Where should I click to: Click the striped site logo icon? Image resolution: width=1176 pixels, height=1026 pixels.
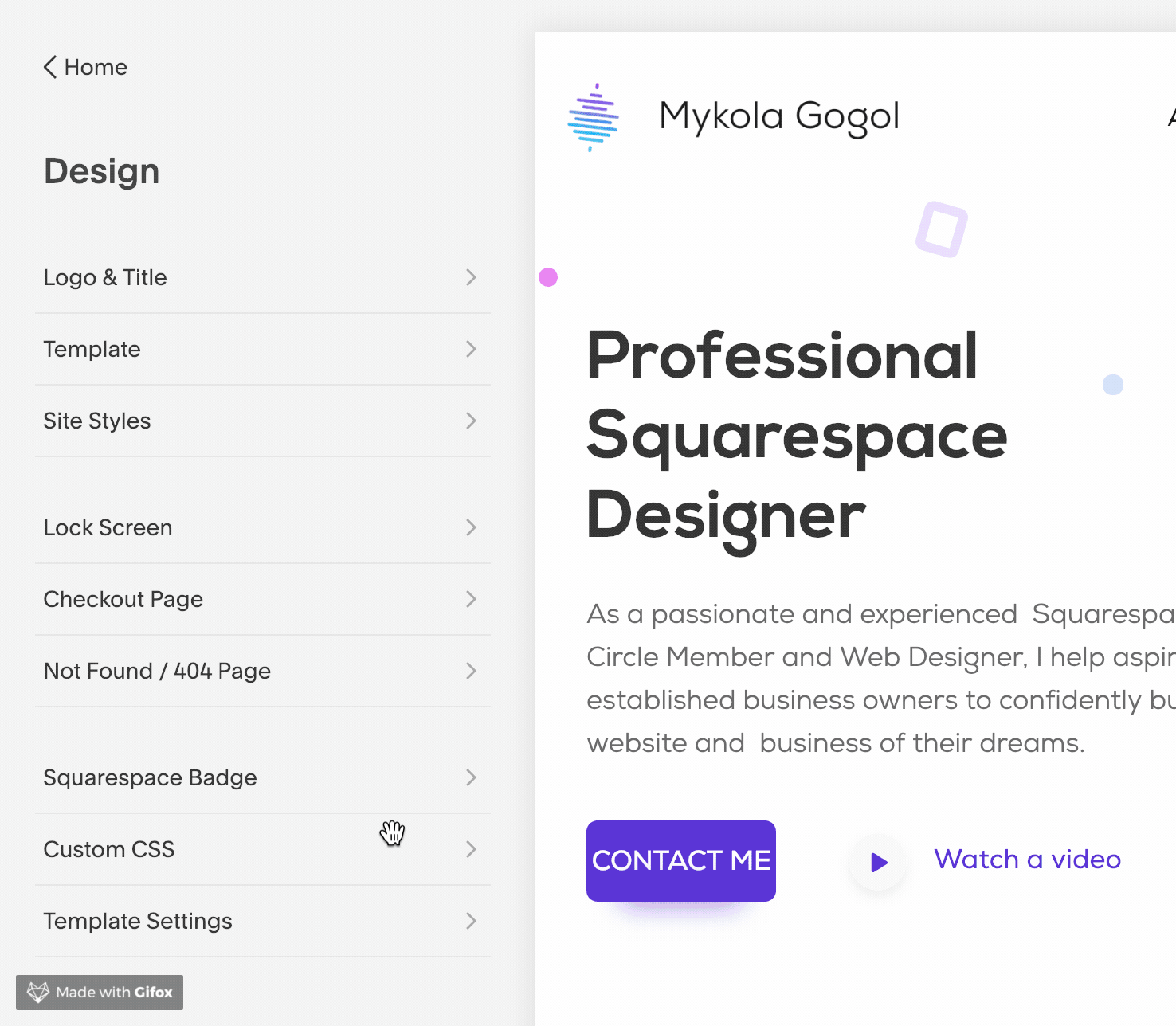(593, 117)
